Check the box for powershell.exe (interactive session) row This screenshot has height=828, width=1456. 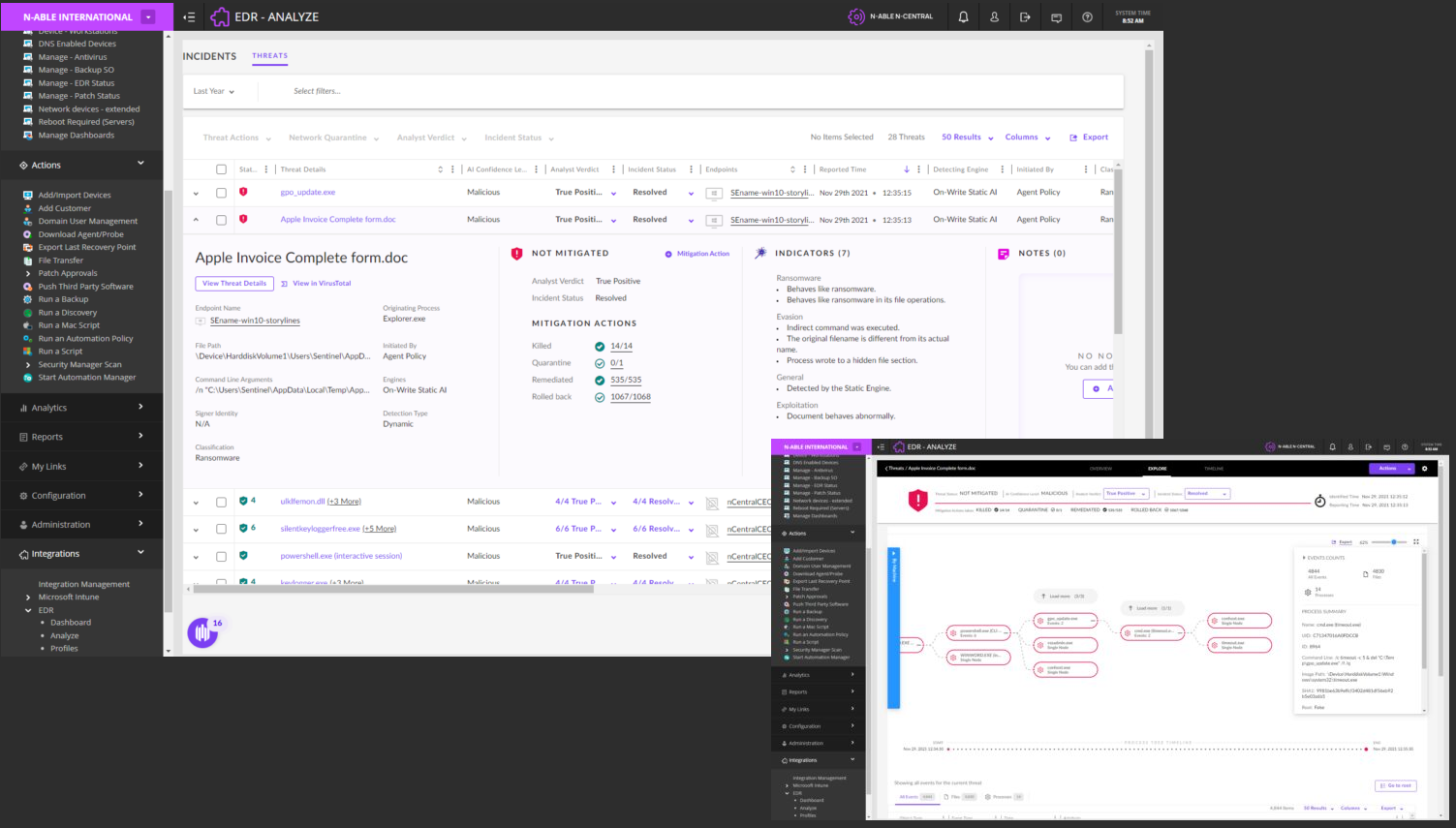pyautogui.click(x=221, y=556)
